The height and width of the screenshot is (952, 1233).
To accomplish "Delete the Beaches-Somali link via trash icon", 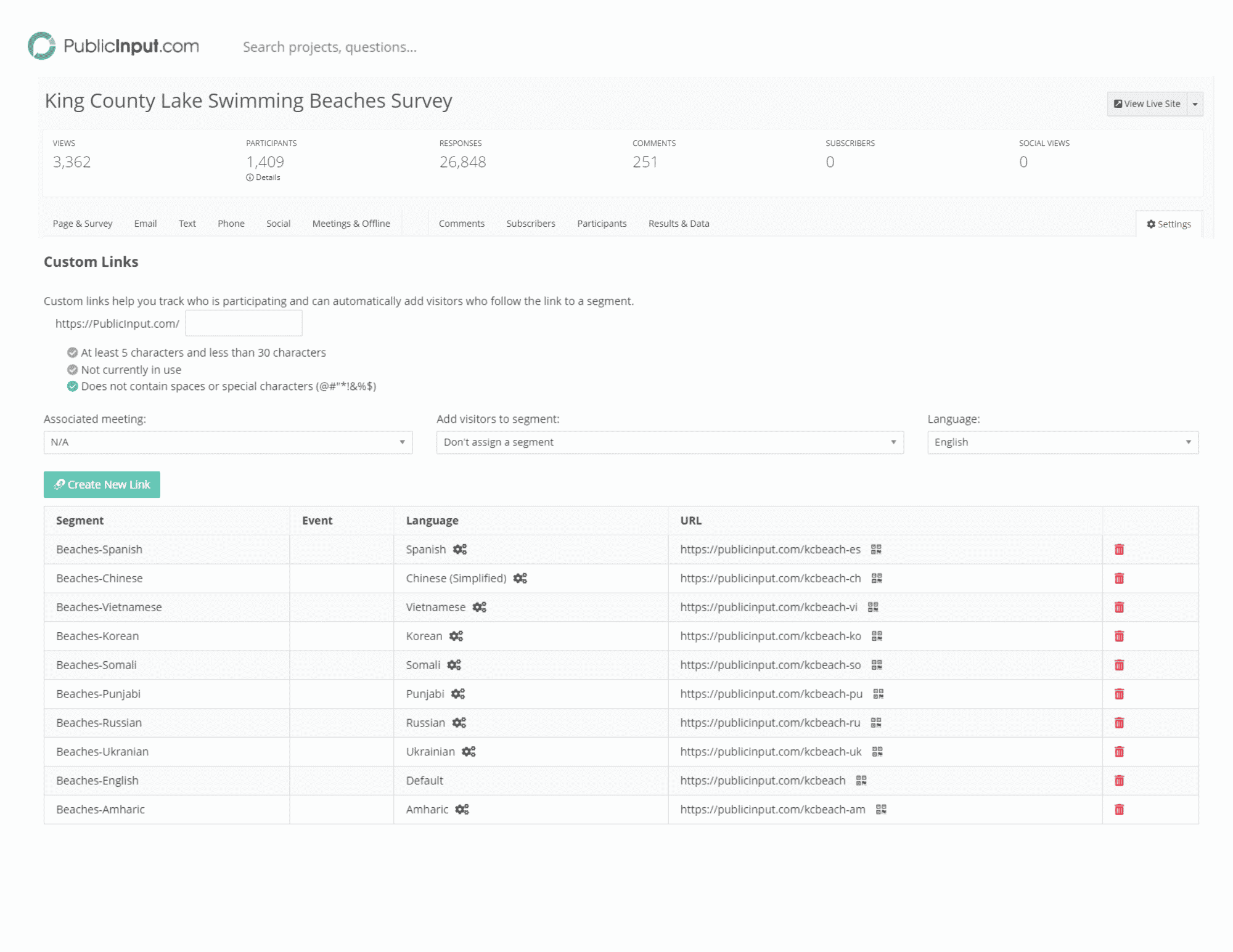I will click(x=1119, y=665).
